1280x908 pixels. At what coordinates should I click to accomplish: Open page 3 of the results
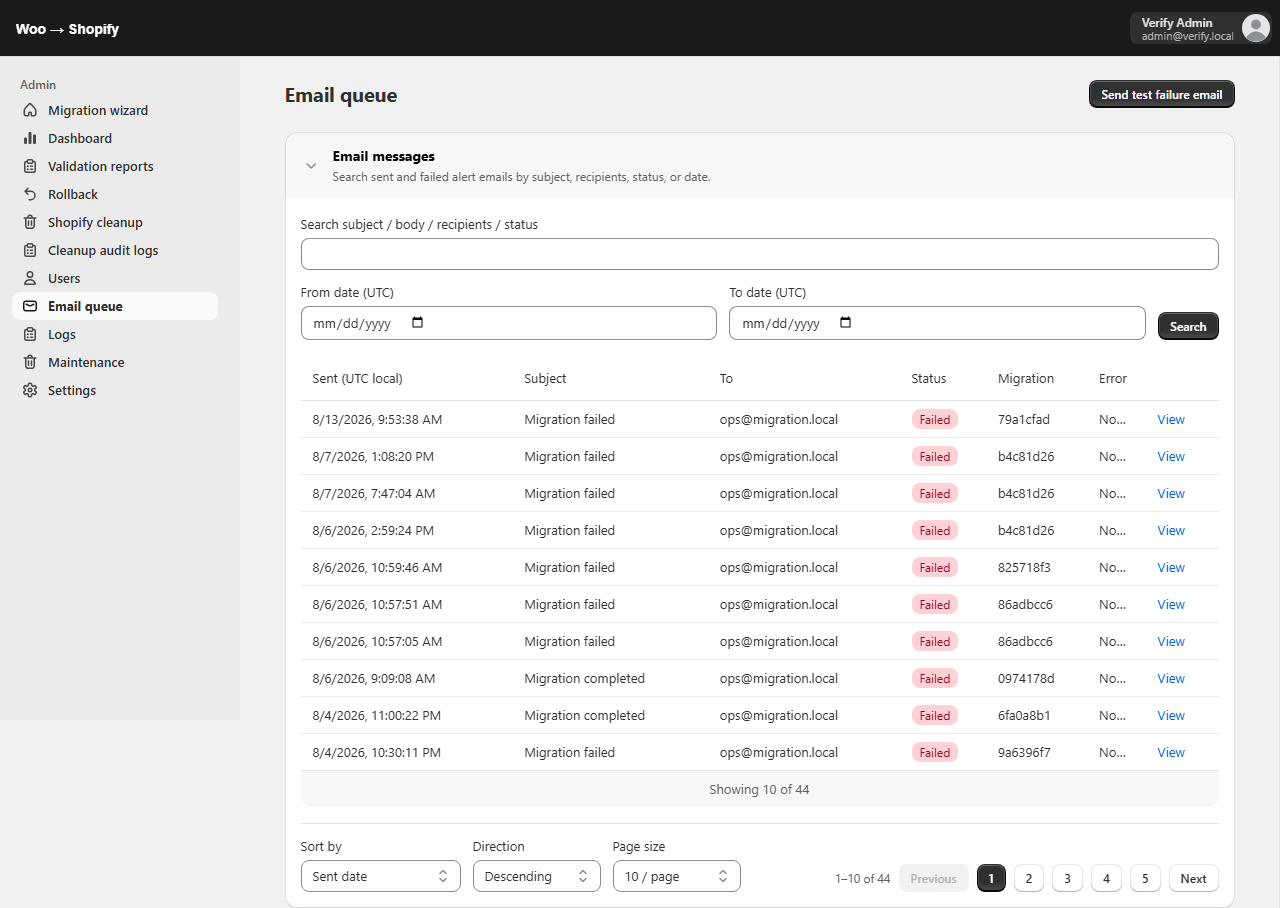pyautogui.click(x=1067, y=878)
